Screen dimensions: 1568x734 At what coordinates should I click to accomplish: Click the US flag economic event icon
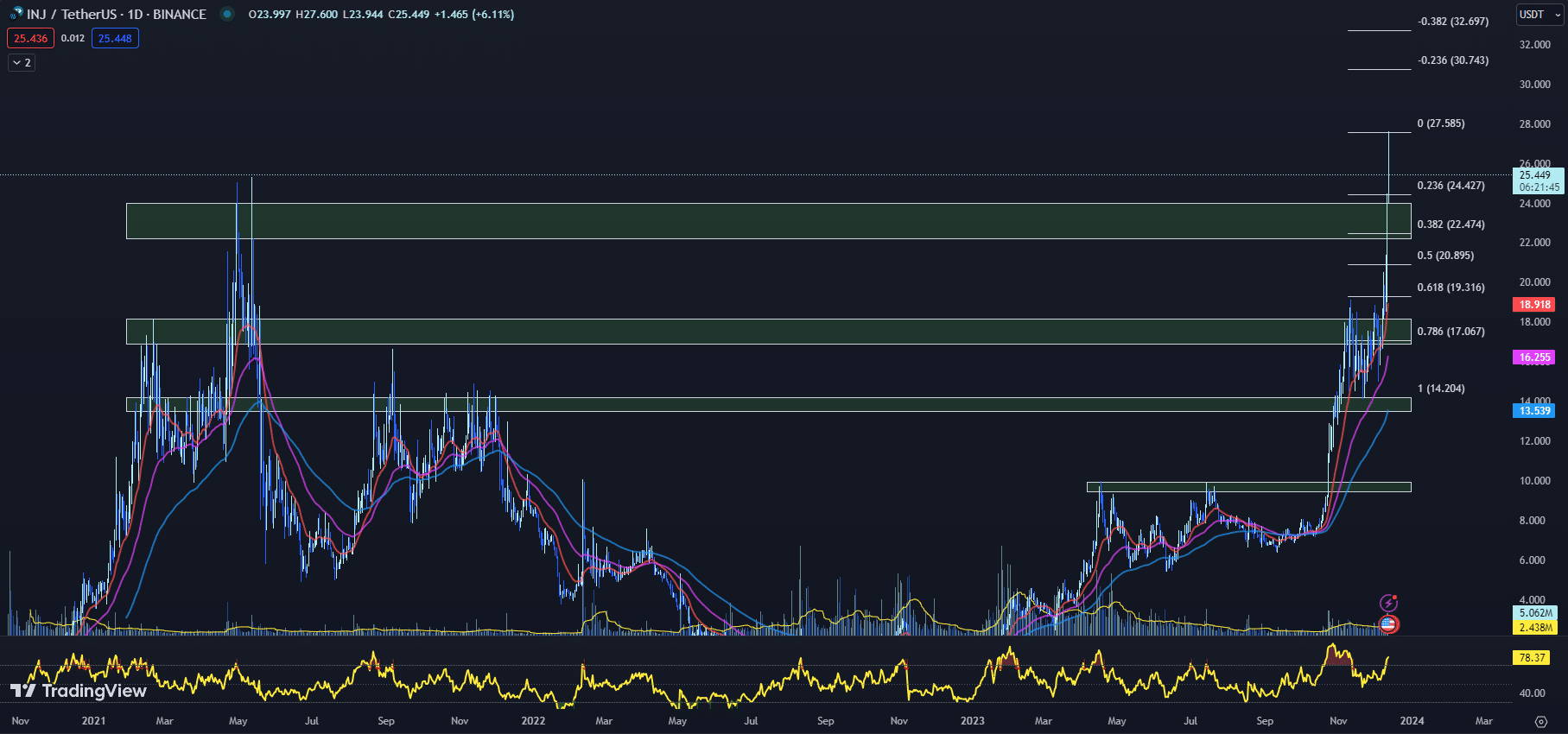[x=1388, y=623]
